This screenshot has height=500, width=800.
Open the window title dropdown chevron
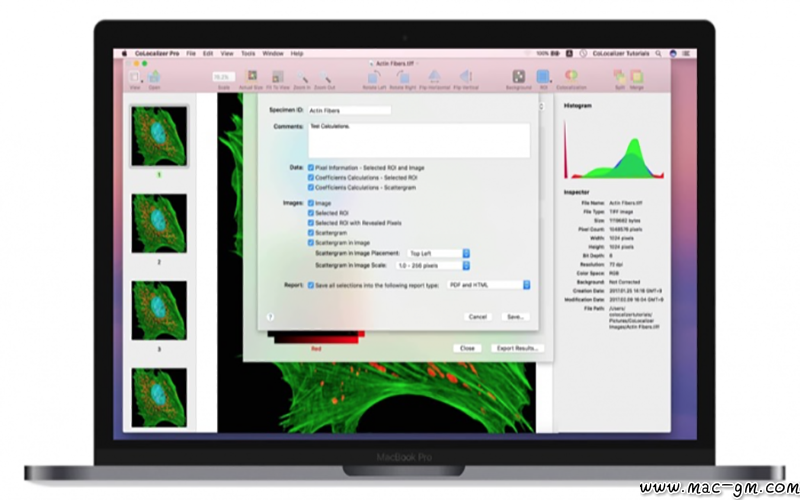tap(417, 64)
